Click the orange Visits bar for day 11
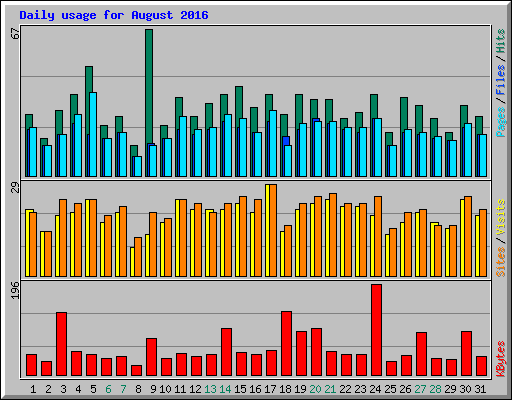 (x=183, y=238)
